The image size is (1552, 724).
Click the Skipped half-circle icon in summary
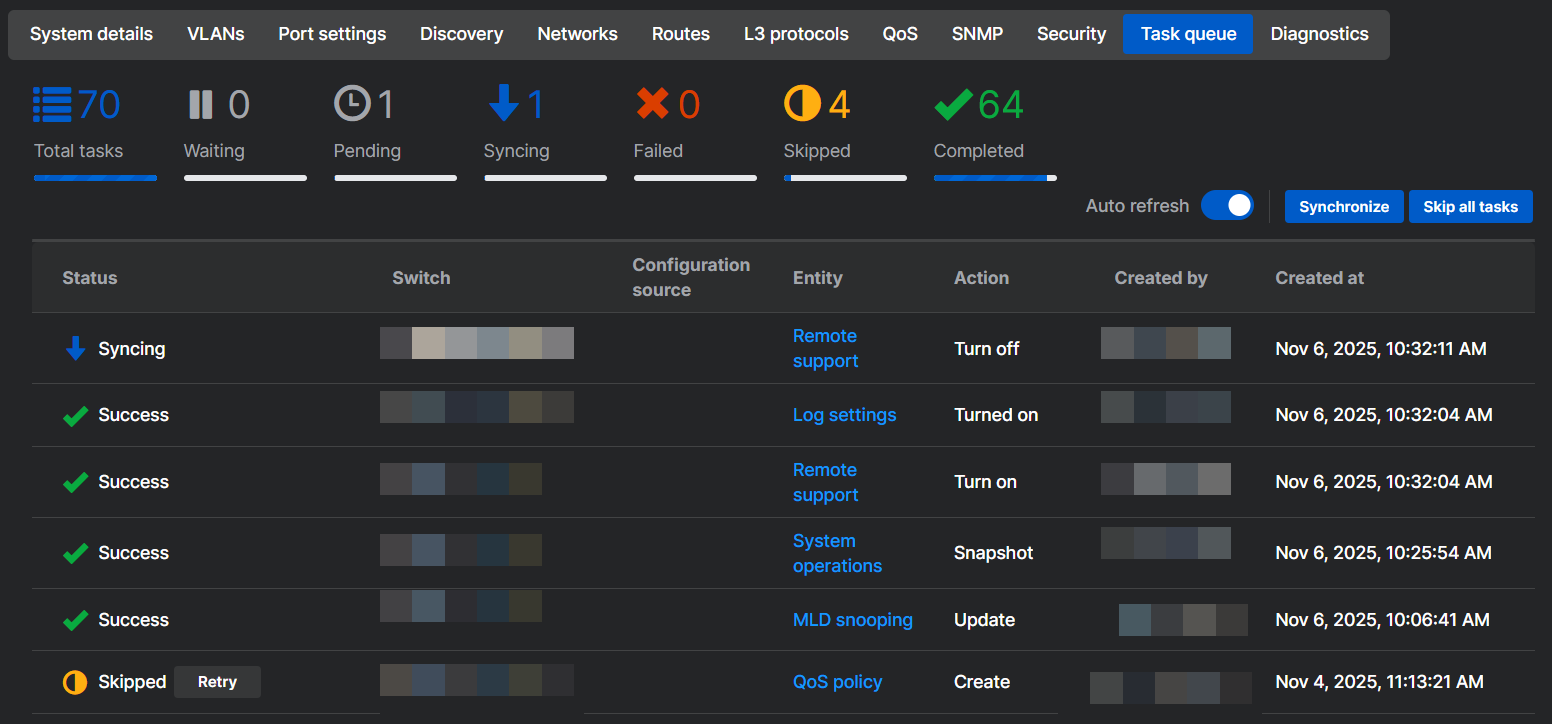802,104
